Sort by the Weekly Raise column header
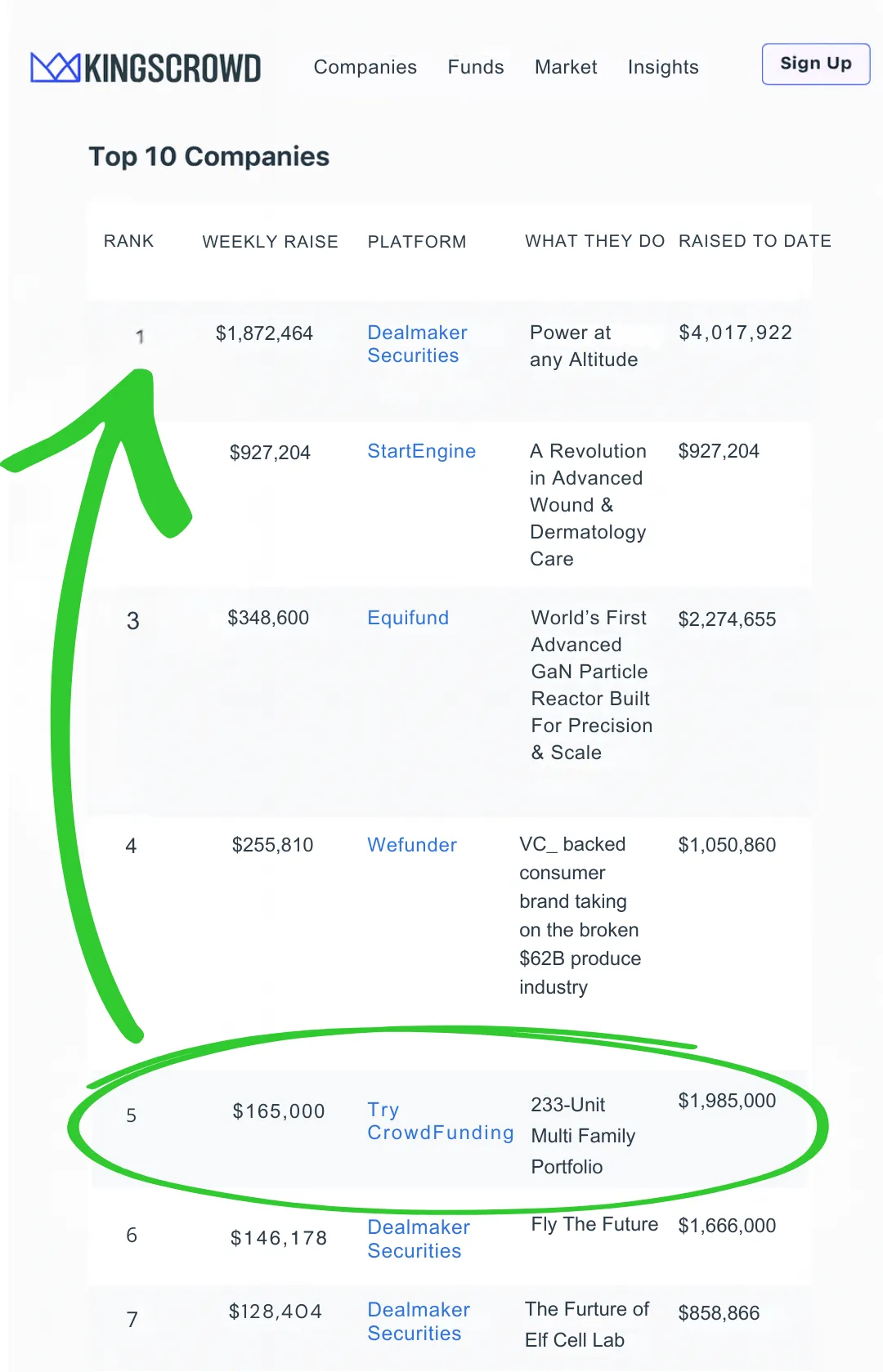883x1372 pixels. pos(270,242)
